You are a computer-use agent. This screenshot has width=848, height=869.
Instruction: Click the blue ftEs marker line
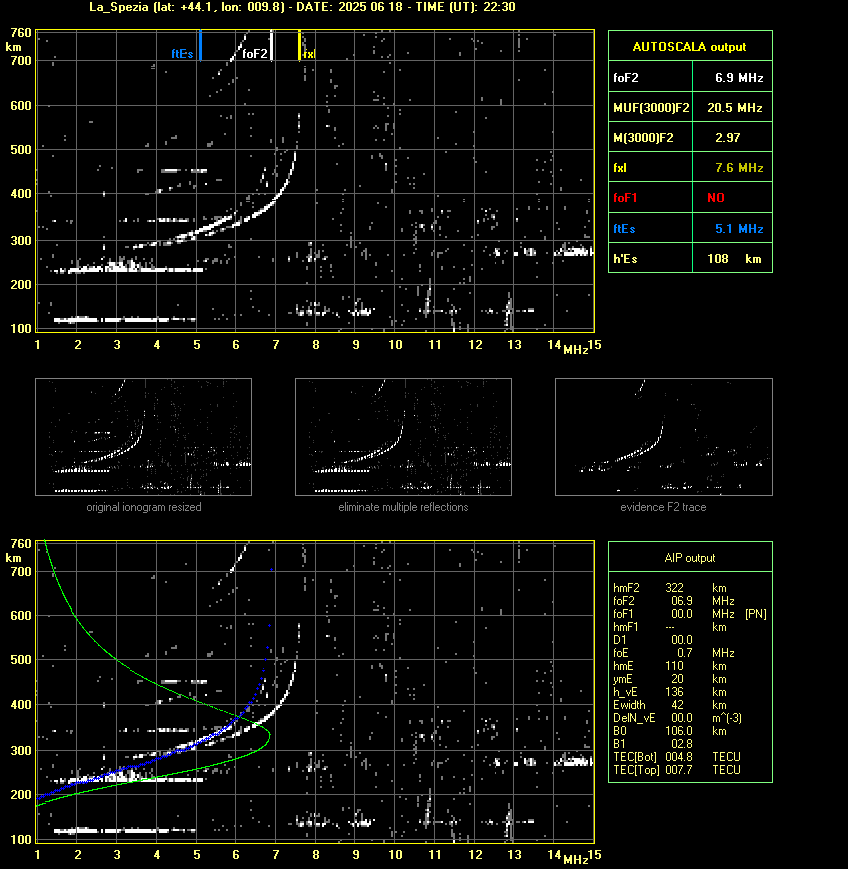point(200,45)
